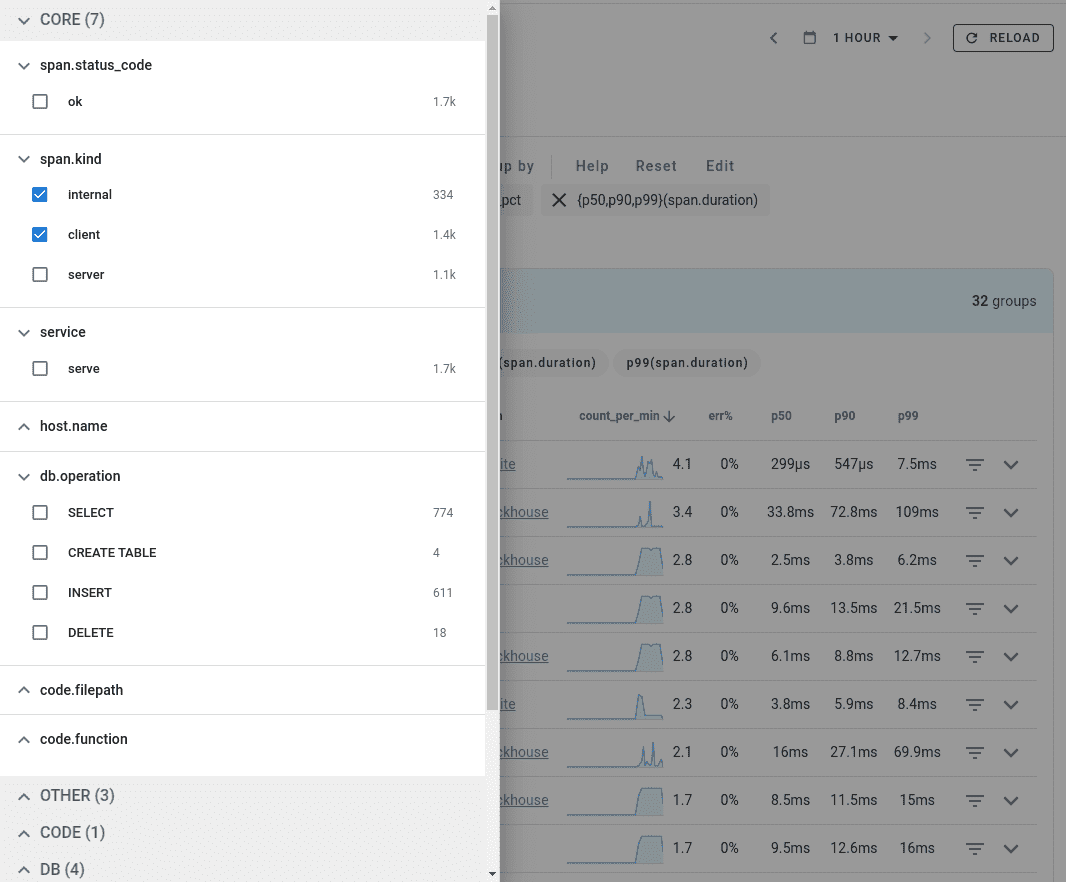This screenshot has height=882, width=1066.
Task: Open filter icon for 16ms p50 row
Action: pyautogui.click(x=975, y=753)
